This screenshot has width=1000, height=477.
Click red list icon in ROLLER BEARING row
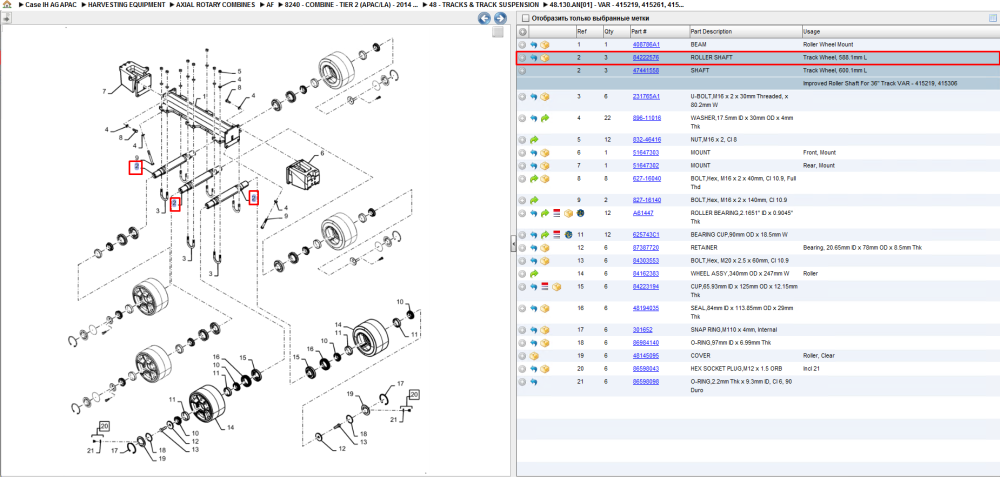pyautogui.click(x=556, y=213)
